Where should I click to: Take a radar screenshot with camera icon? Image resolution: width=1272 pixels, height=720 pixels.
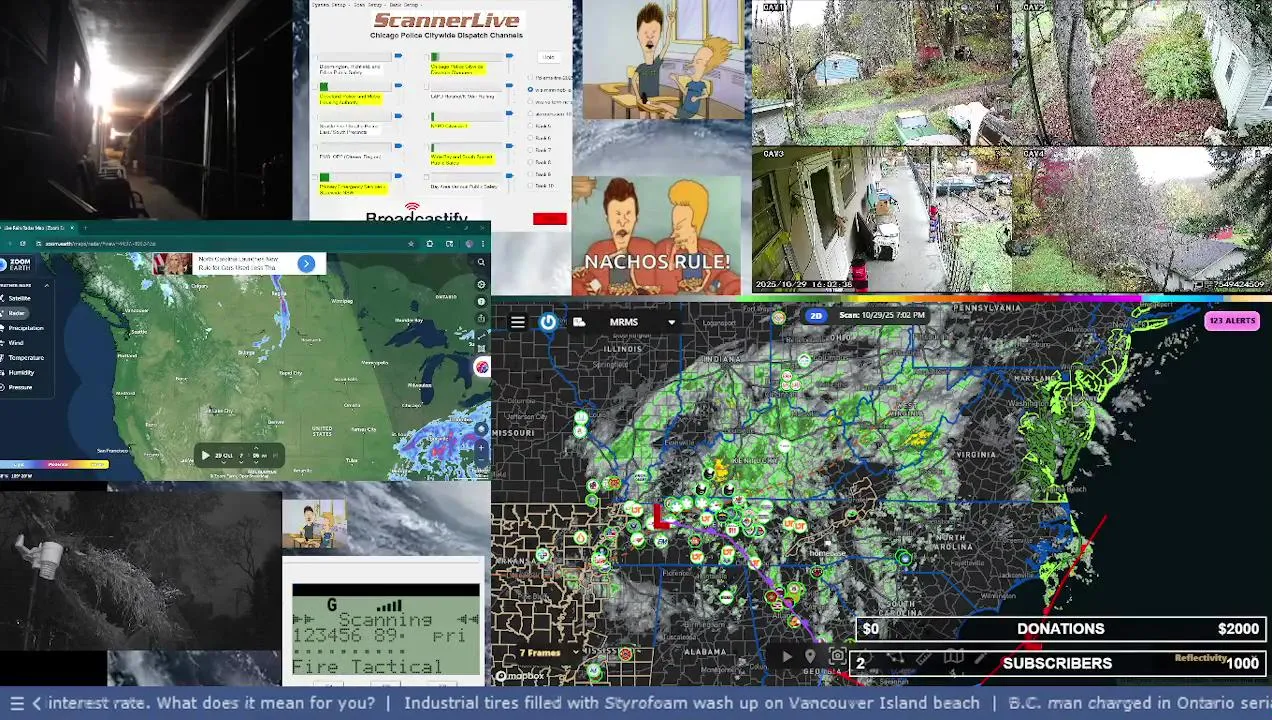pyautogui.click(x=838, y=655)
